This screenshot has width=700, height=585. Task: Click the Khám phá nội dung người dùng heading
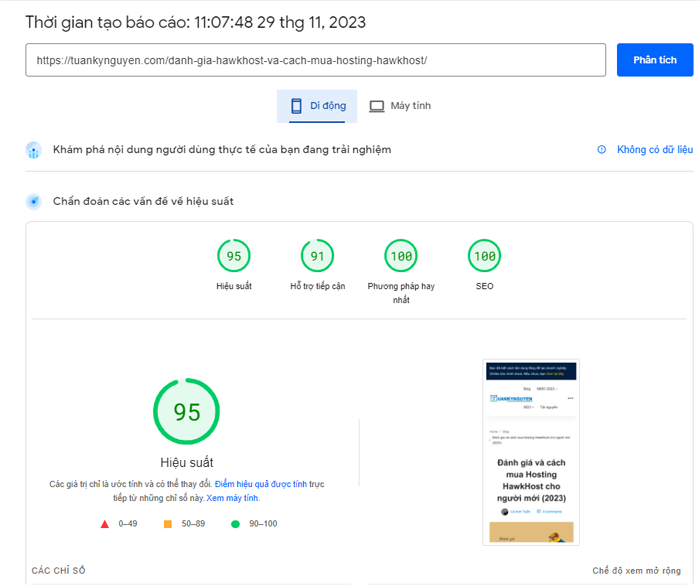(x=222, y=150)
